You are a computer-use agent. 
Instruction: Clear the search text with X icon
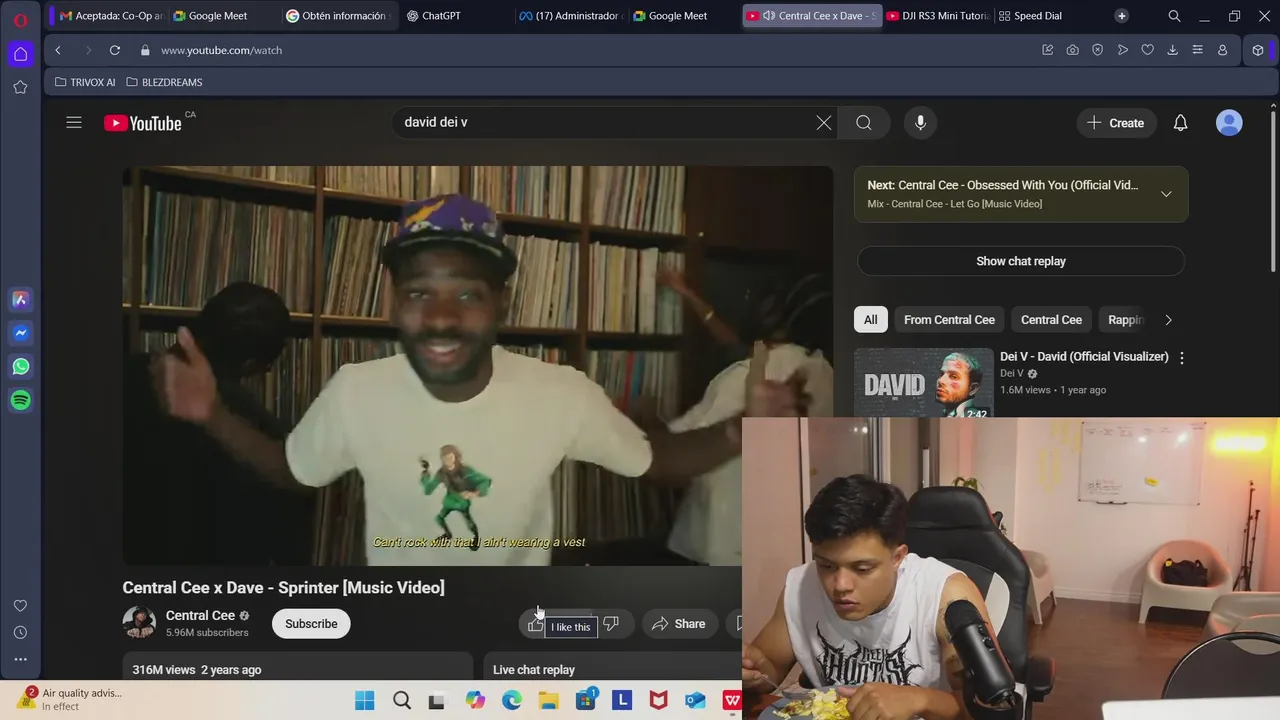point(823,123)
